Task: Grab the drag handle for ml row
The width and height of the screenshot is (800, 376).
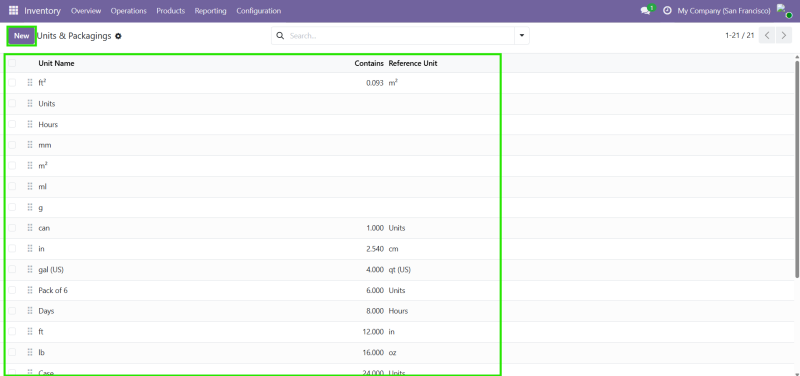Action: pyautogui.click(x=30, y=187)
